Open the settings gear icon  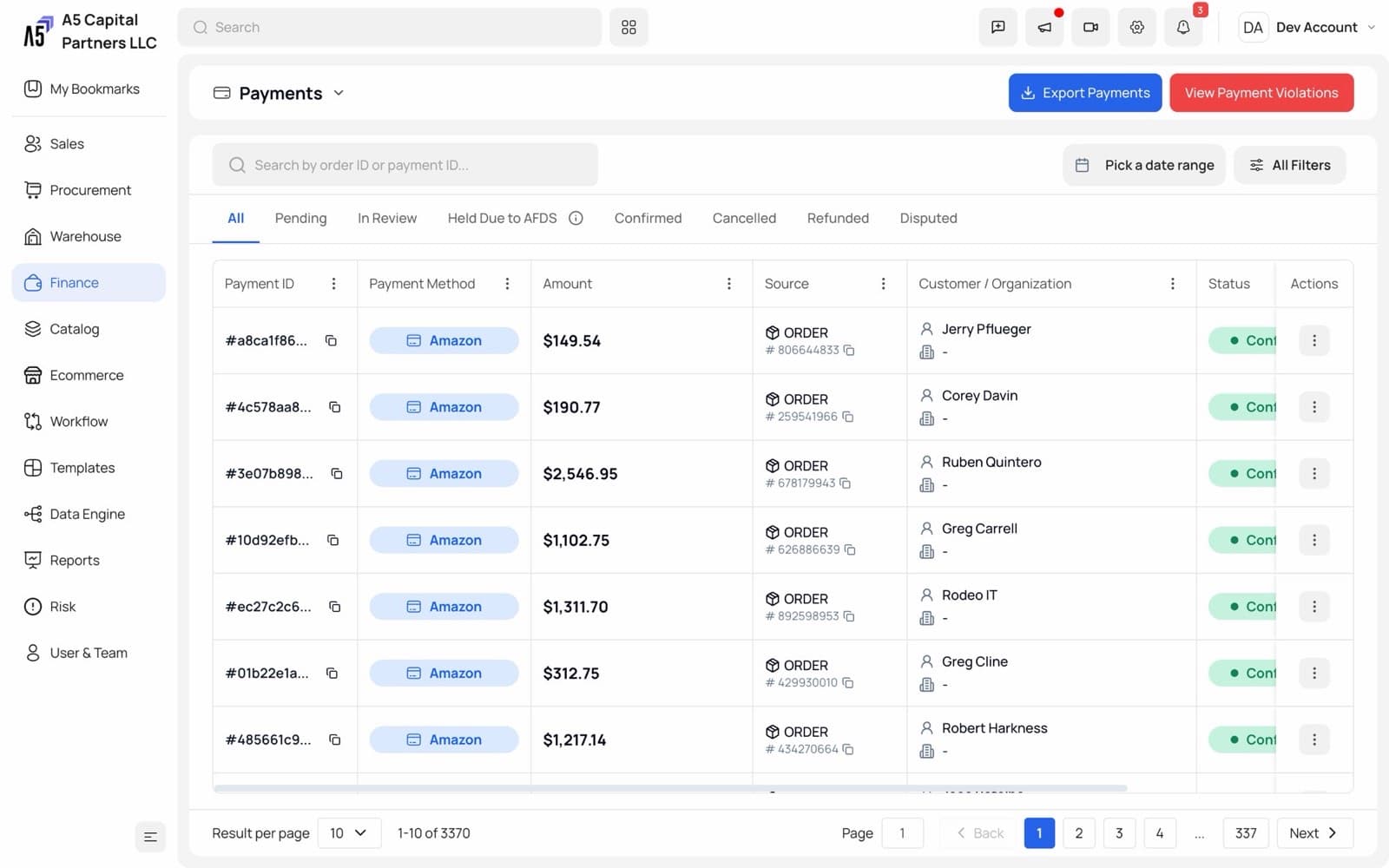point(1136,28)
